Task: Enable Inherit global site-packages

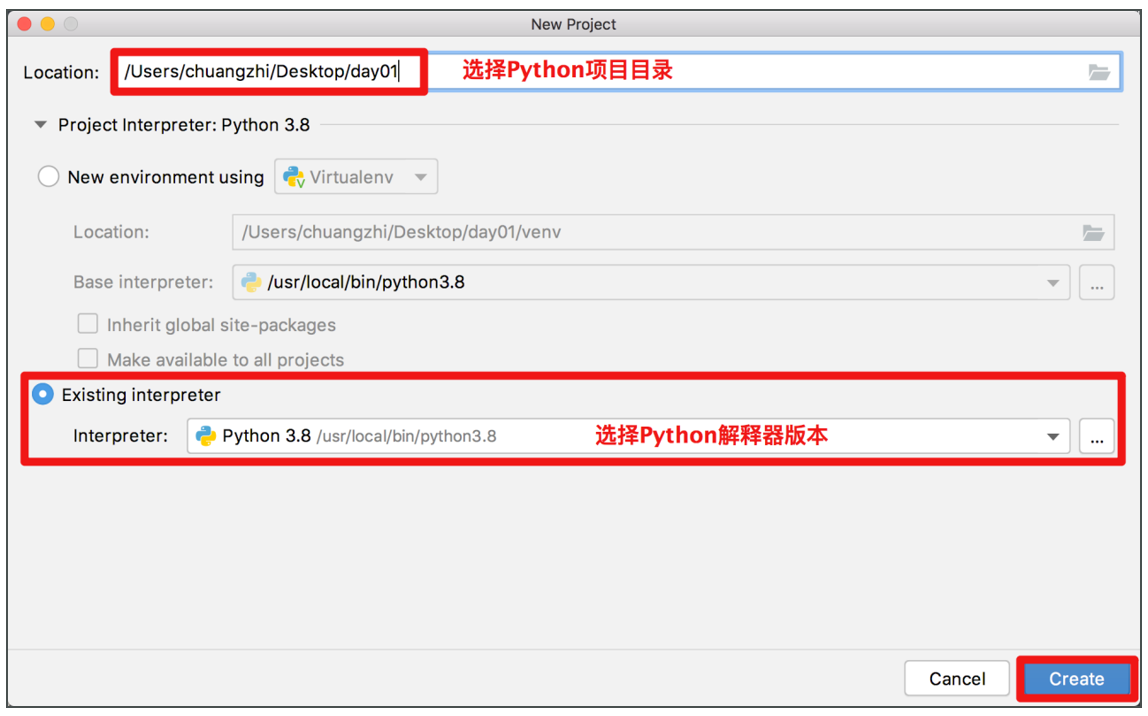Action: 88,324
